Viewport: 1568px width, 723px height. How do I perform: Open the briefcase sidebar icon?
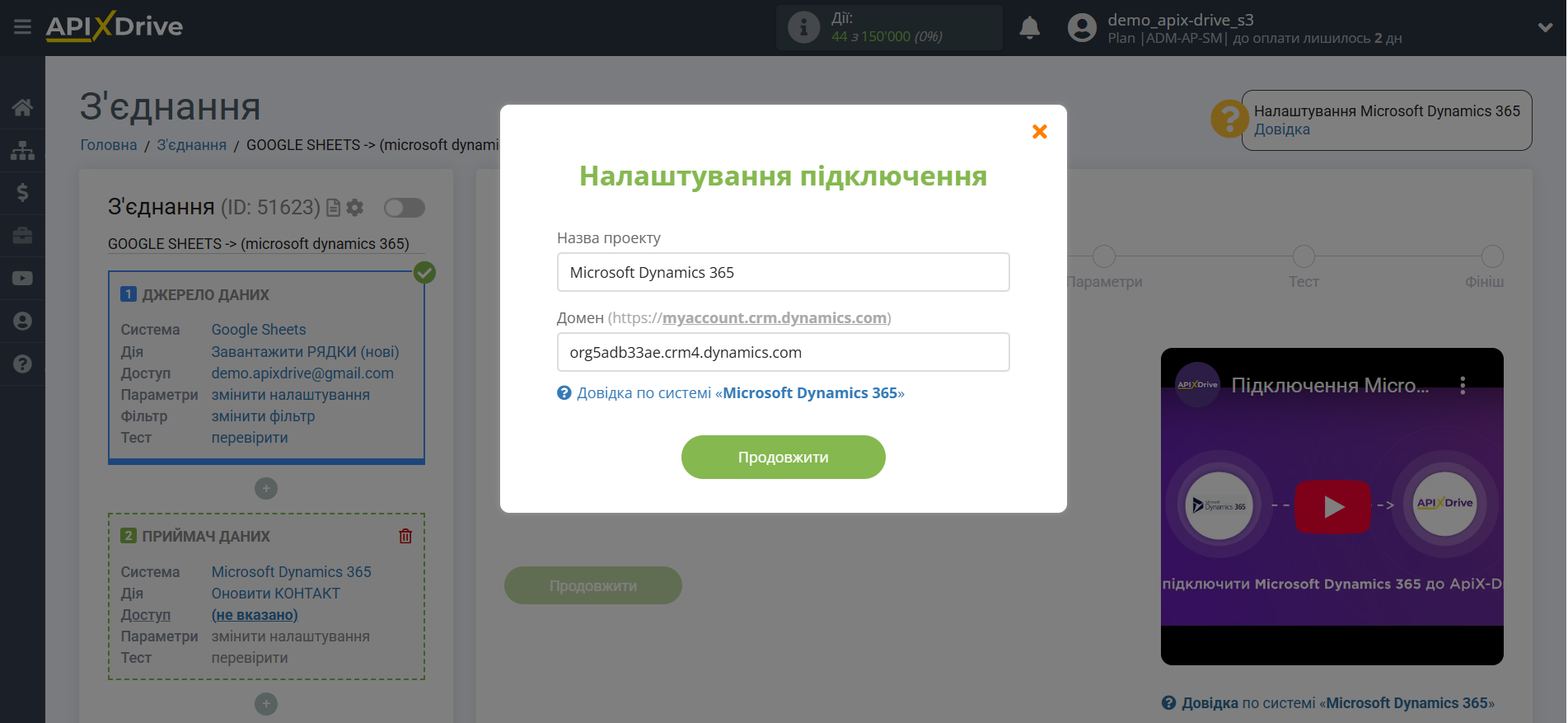tap(22, 236)
